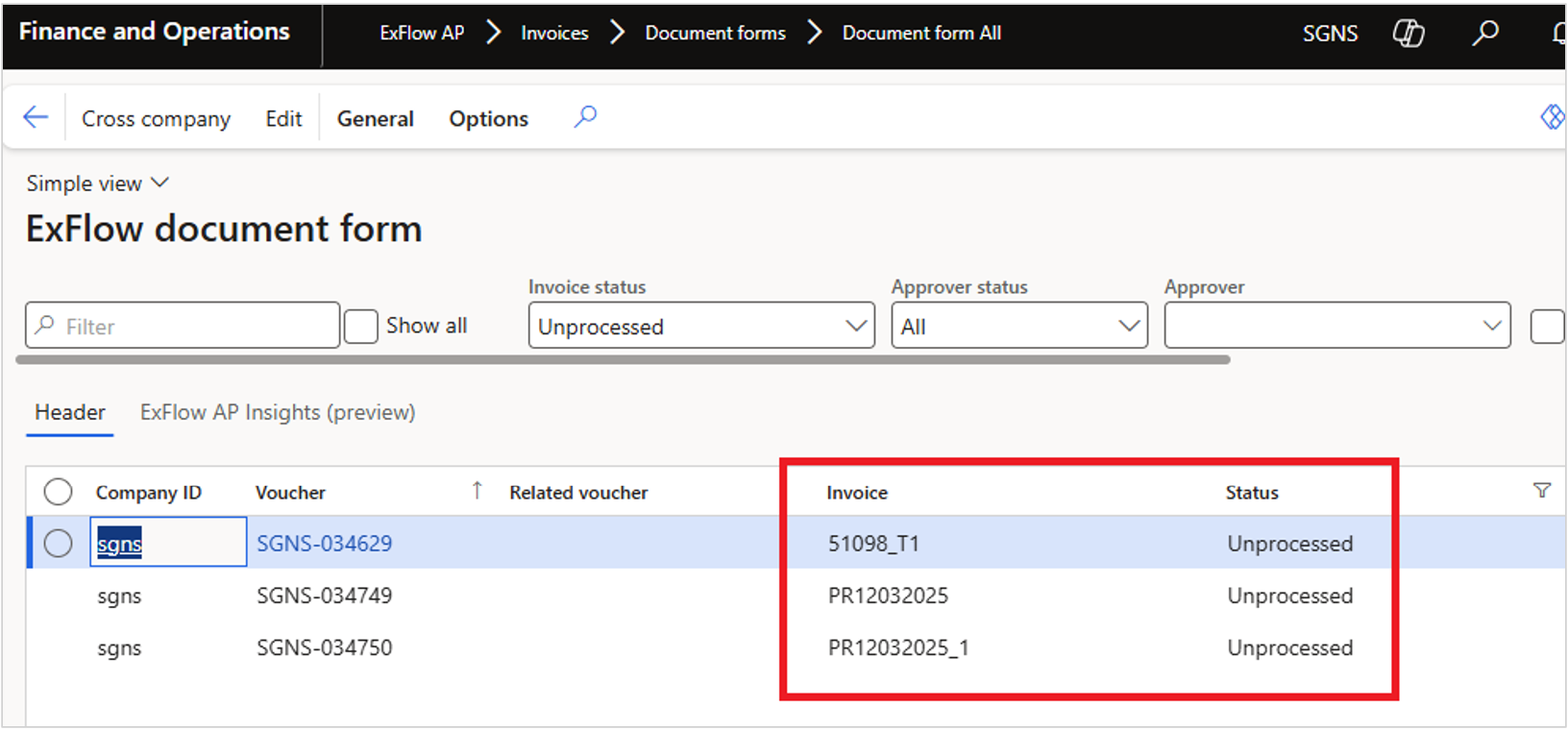This screenshot has width=1568, height=731.
Task: Click Unprocessed status in PR12032025 row
Action: click(x=1290, y=596)
